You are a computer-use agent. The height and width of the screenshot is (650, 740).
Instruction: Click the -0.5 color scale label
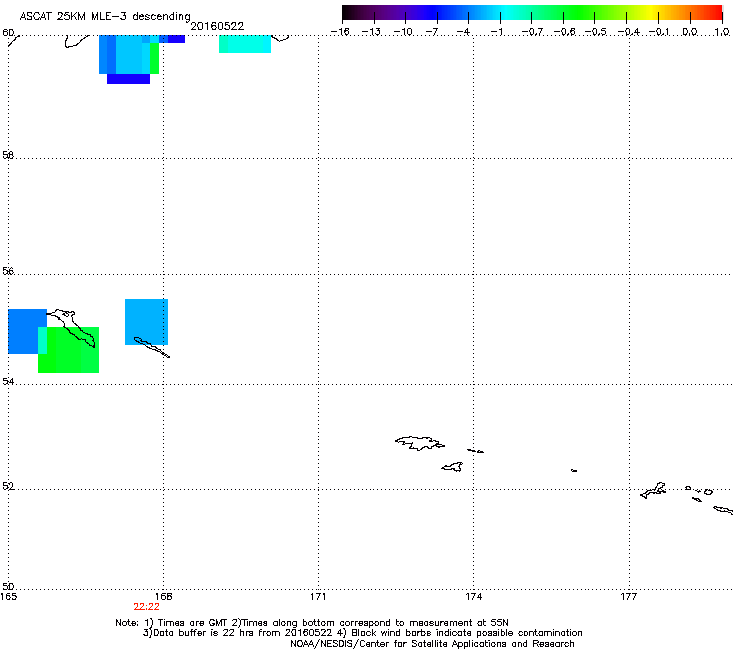pos(596,32)
